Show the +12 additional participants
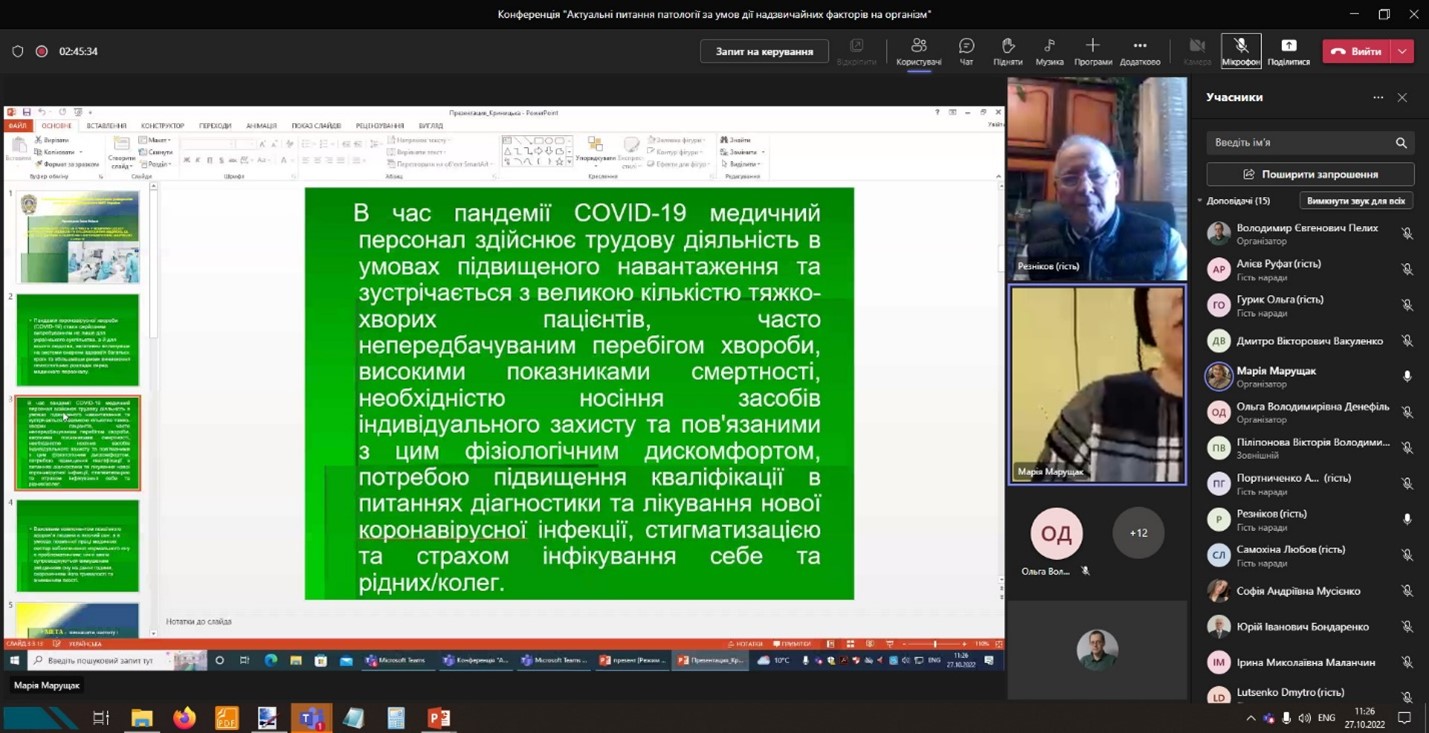Screen dimensions: 1429x733 coord(1138,533)
